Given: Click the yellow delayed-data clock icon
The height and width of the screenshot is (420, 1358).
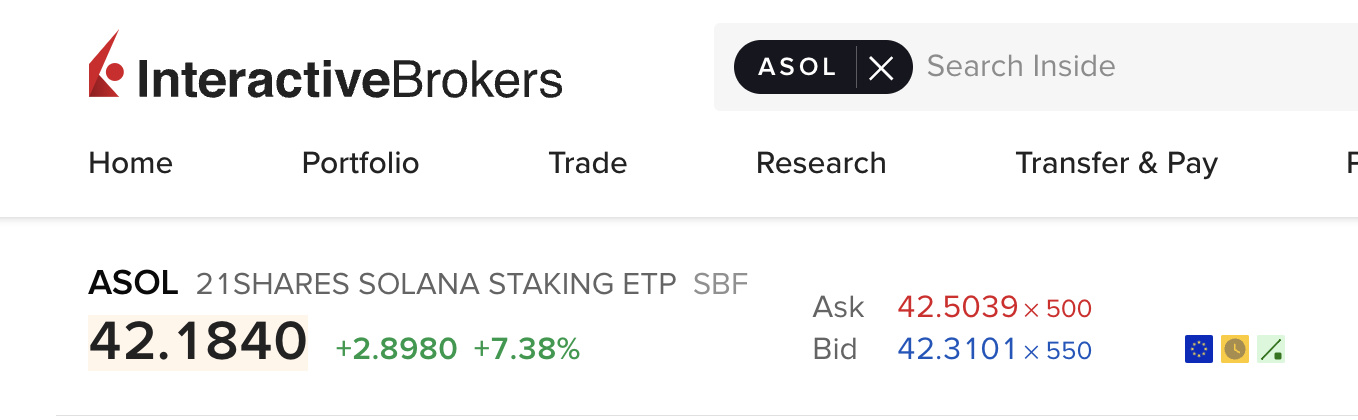Looking at the screenshot, I should [x=1235, y=348].
